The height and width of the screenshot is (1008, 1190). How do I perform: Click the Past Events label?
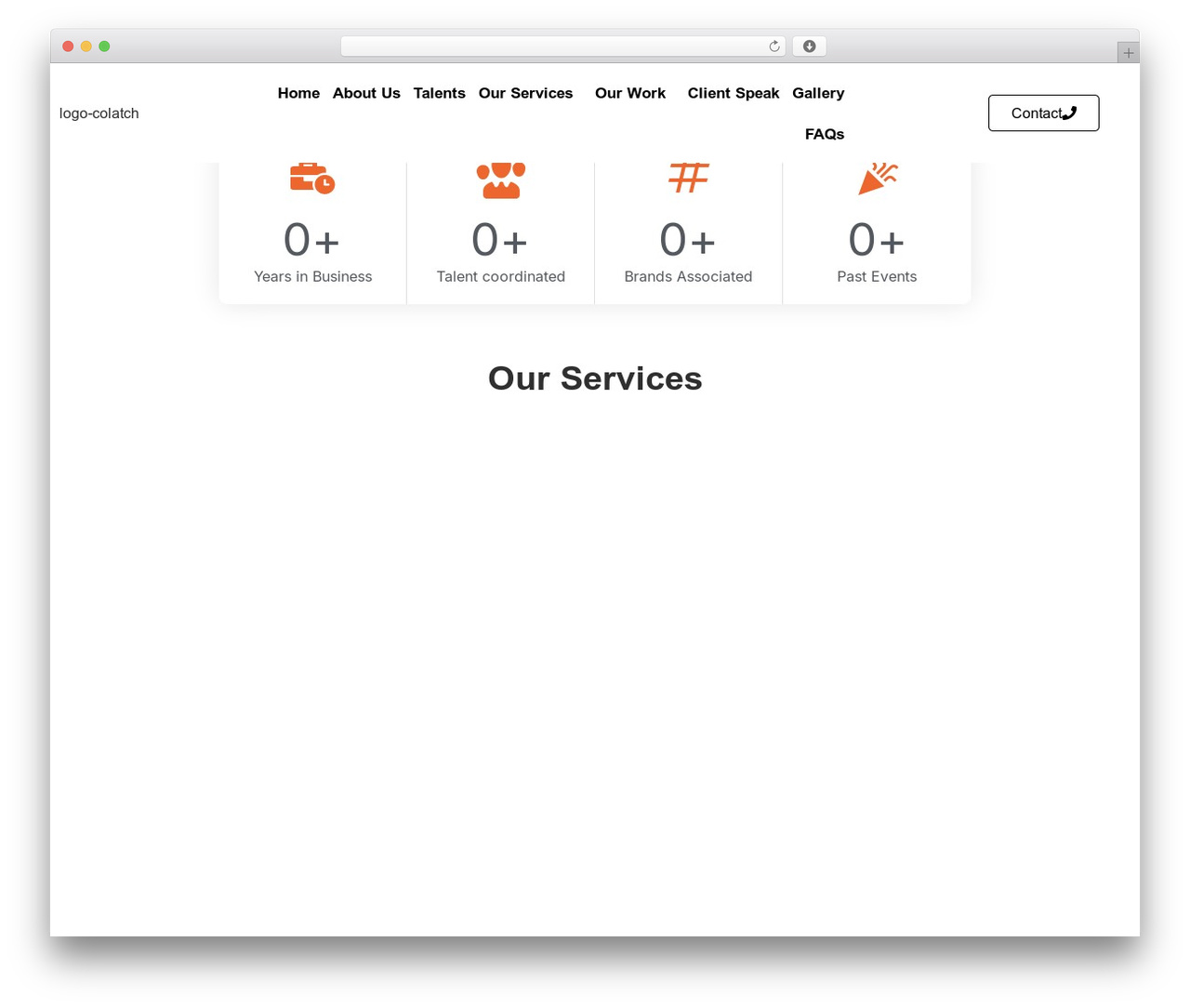877,276
